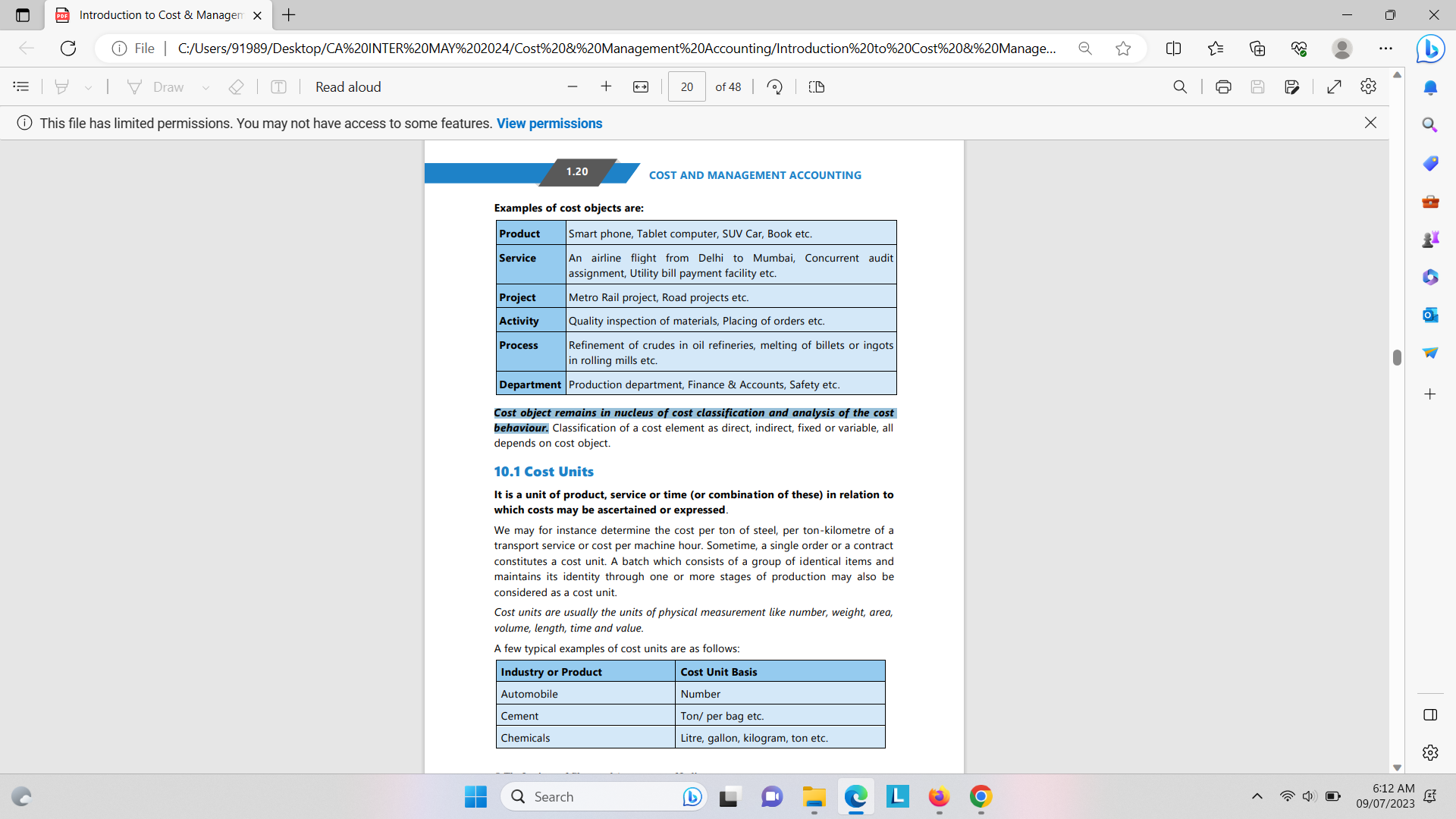
Task: Show hidden system tray icons
Action: point(1257,796)
